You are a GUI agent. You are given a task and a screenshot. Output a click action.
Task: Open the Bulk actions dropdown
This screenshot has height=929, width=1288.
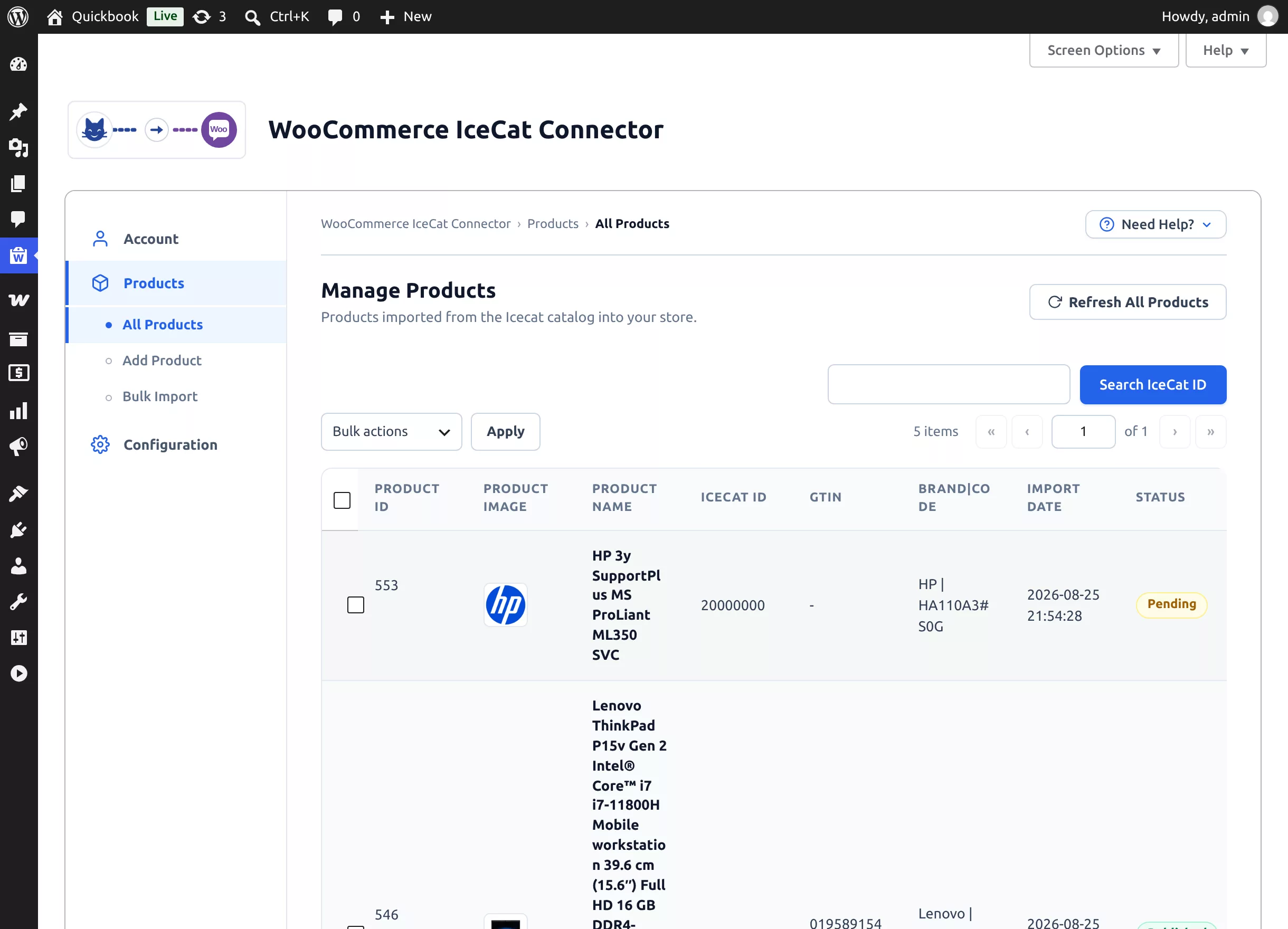click(391, 432)
